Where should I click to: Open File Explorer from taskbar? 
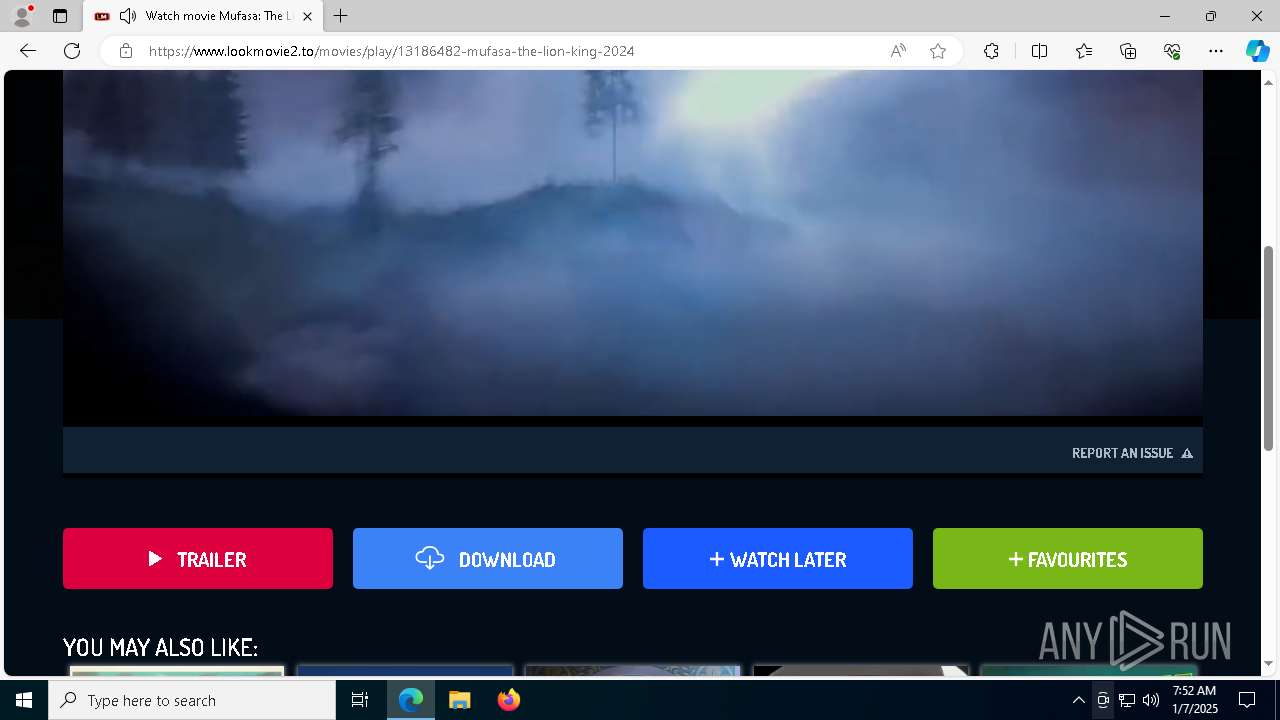(459, 700)
